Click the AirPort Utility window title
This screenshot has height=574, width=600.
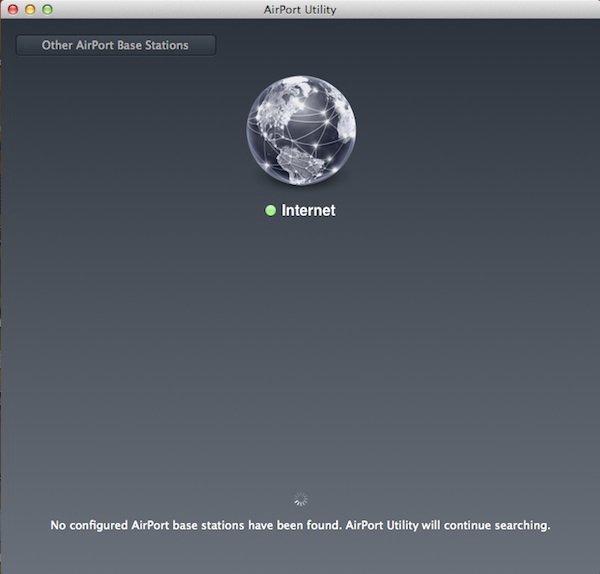pos(300,9)
